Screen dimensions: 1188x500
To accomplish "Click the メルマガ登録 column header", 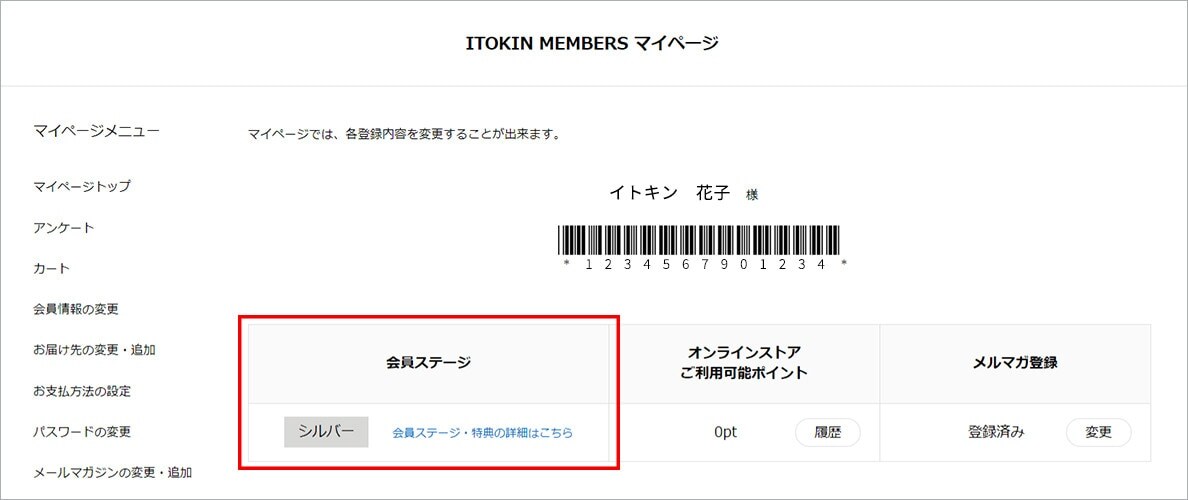I will coord(1014,363).
